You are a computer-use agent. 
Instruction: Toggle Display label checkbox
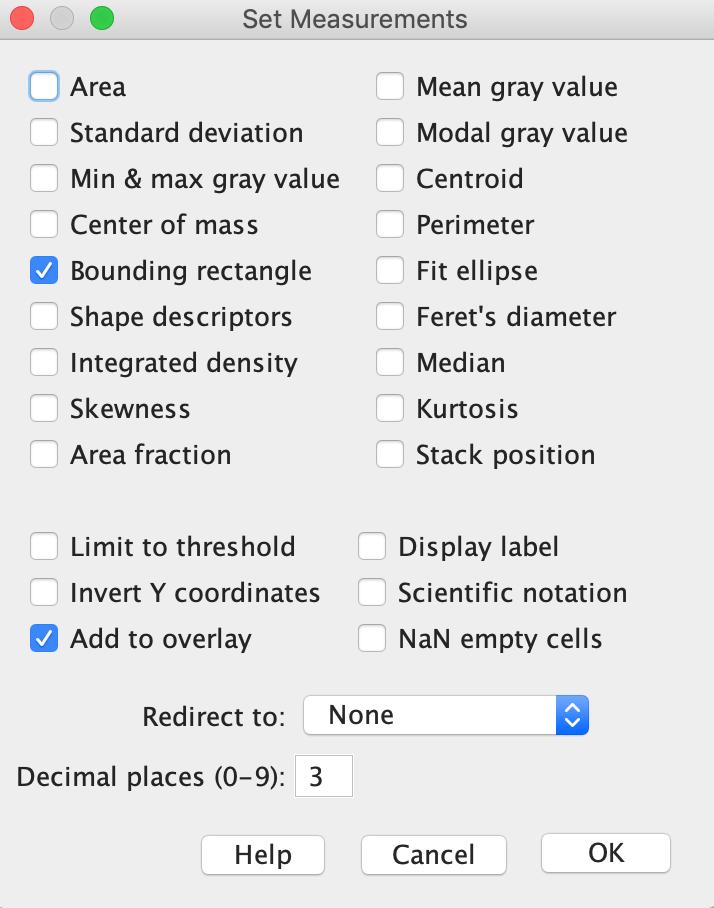(x=372, y=547)
